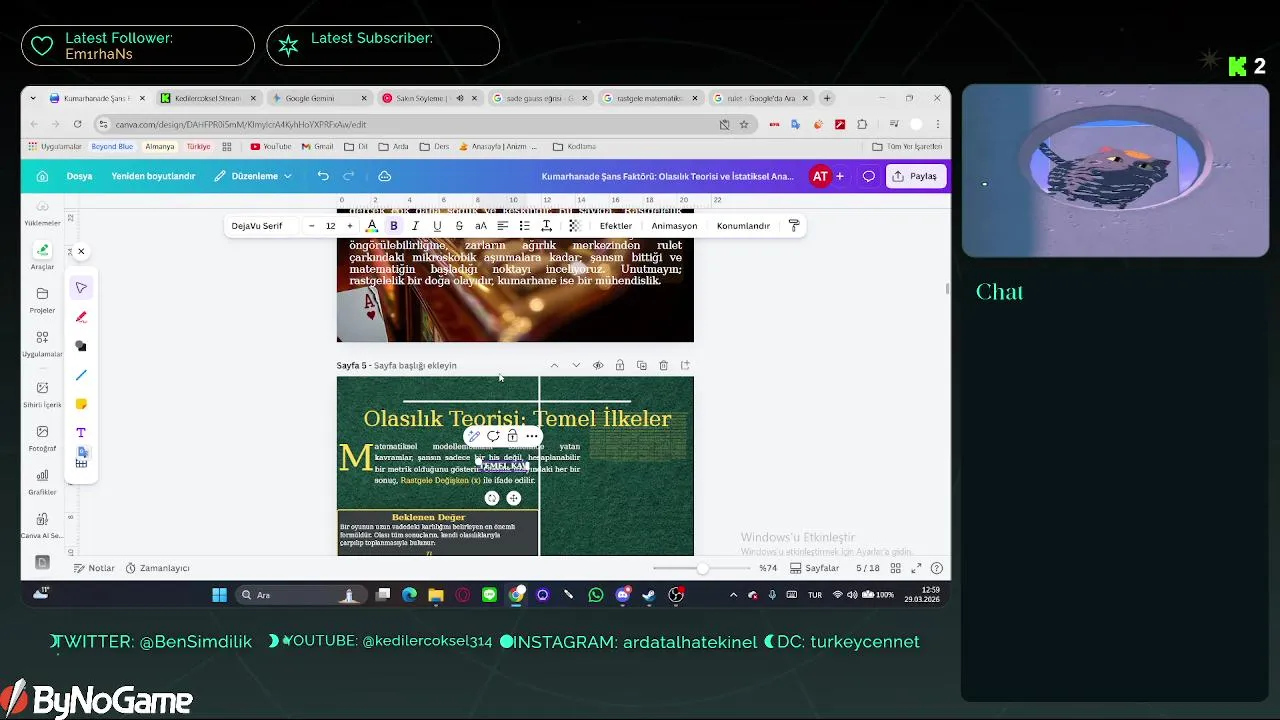Screen dimensions: 1280x720
Task: Increase font size with plus button
Action: pos(349,226)
